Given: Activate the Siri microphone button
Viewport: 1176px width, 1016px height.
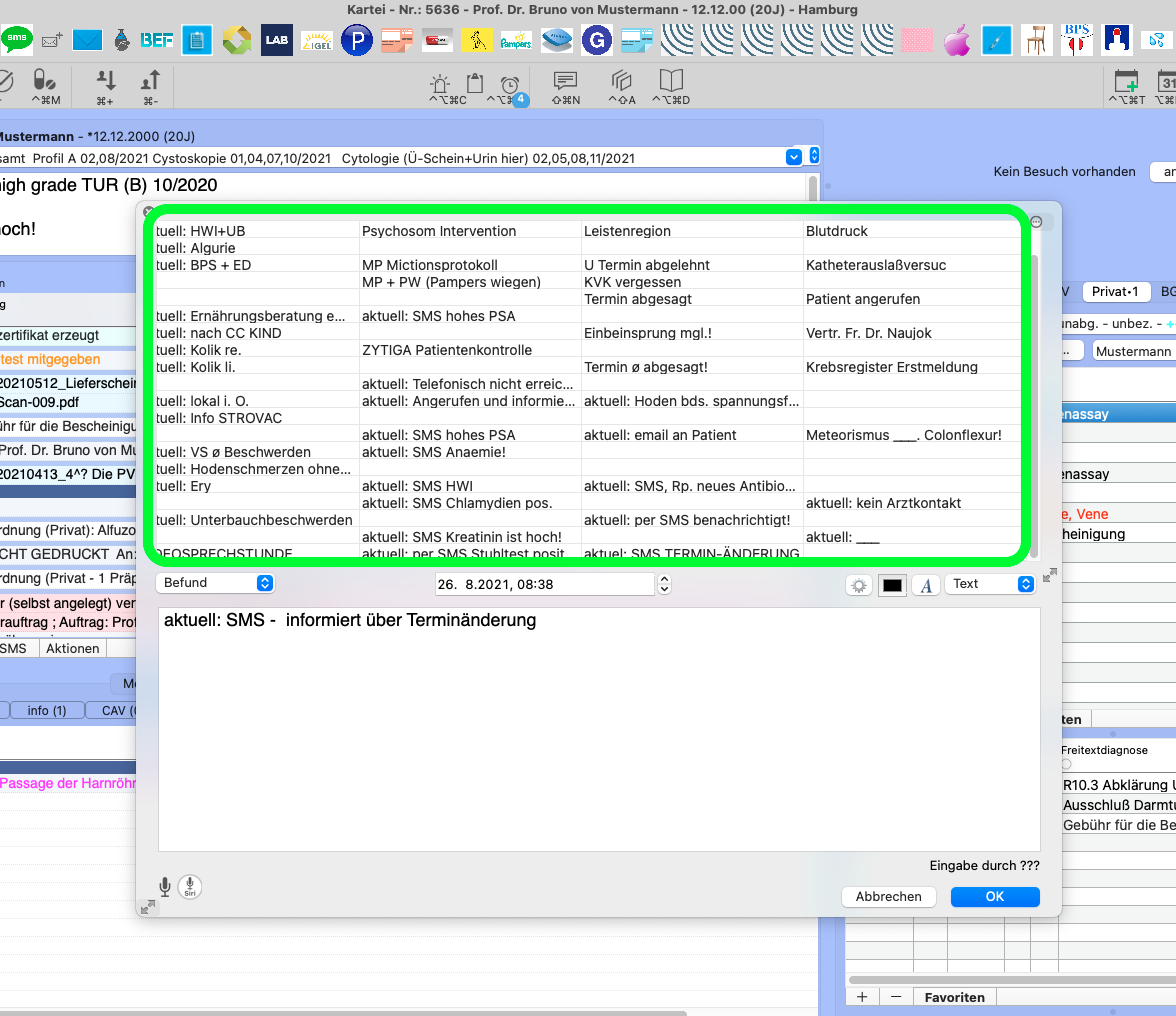Looking at the screenshot, I should [190, 887].
